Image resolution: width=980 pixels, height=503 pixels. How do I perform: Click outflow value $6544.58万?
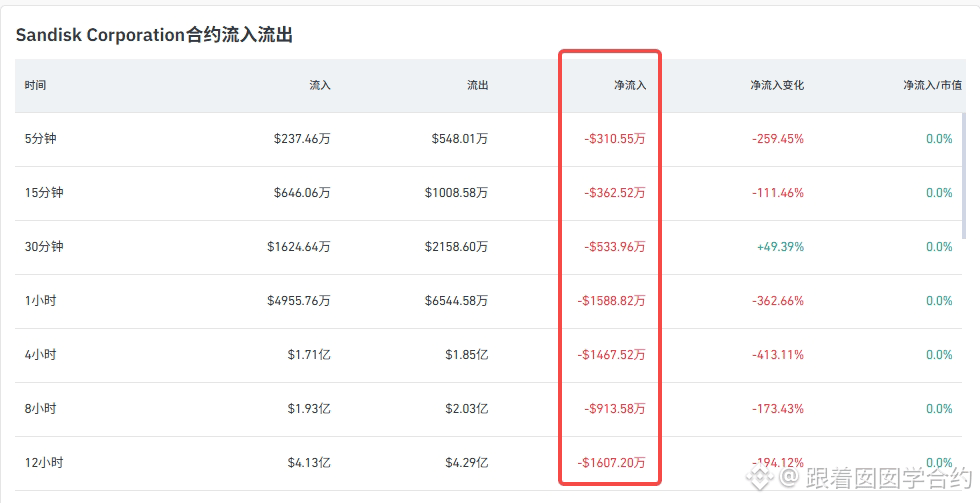pos(456,301)
